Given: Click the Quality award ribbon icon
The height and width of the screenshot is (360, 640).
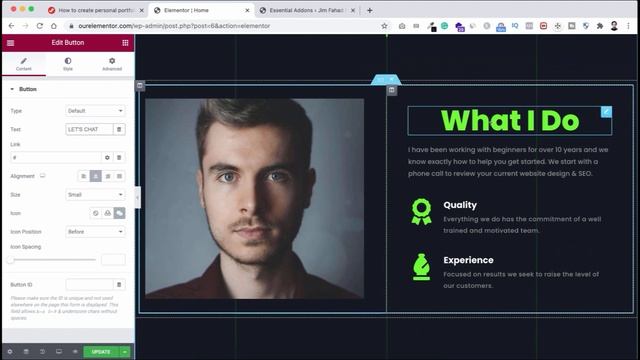Looking at the screenshot, I should click(421, 211).
